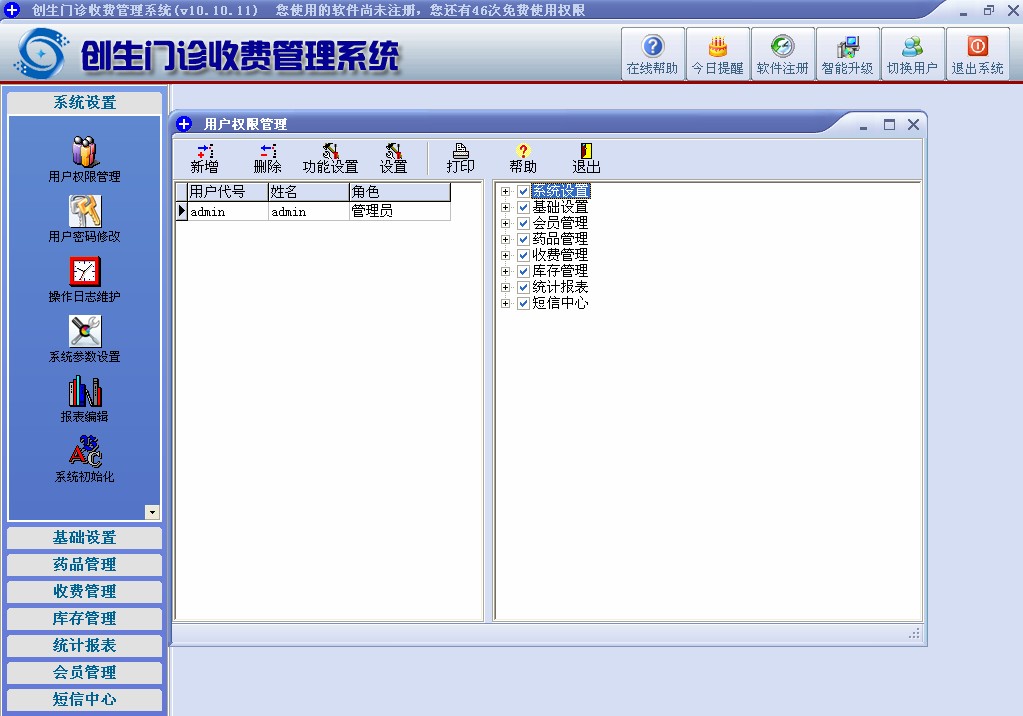Image resolution: width=1023 pixels, height=716 pixels.
Task: Launch 智能升级 upgrade
Action: click(847, 54)
